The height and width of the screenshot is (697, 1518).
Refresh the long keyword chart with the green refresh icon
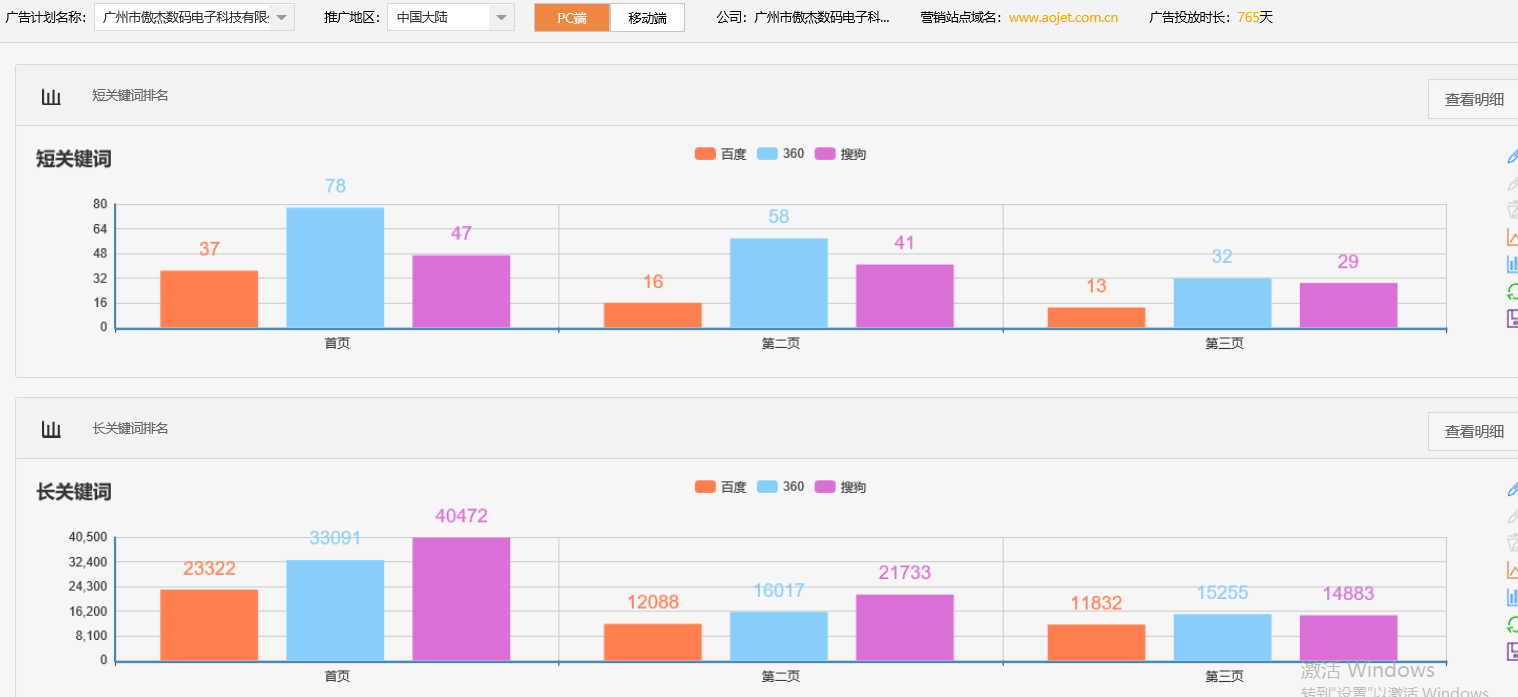pyautogui.click(x=1512, y=623)
